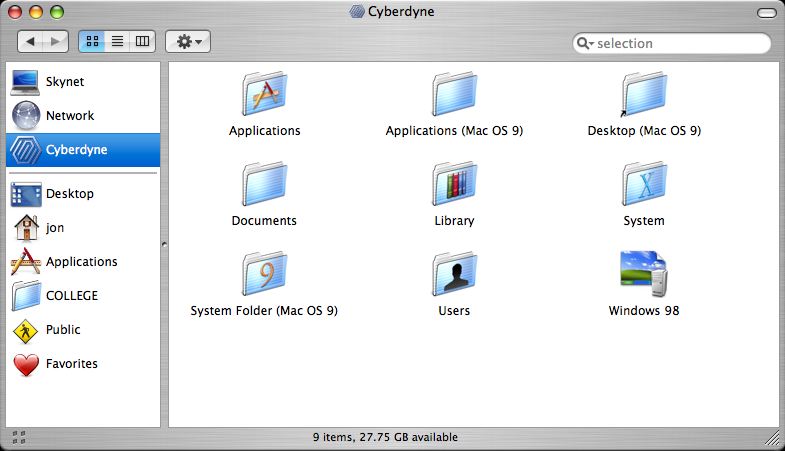Switch to list view

point(117,41)
